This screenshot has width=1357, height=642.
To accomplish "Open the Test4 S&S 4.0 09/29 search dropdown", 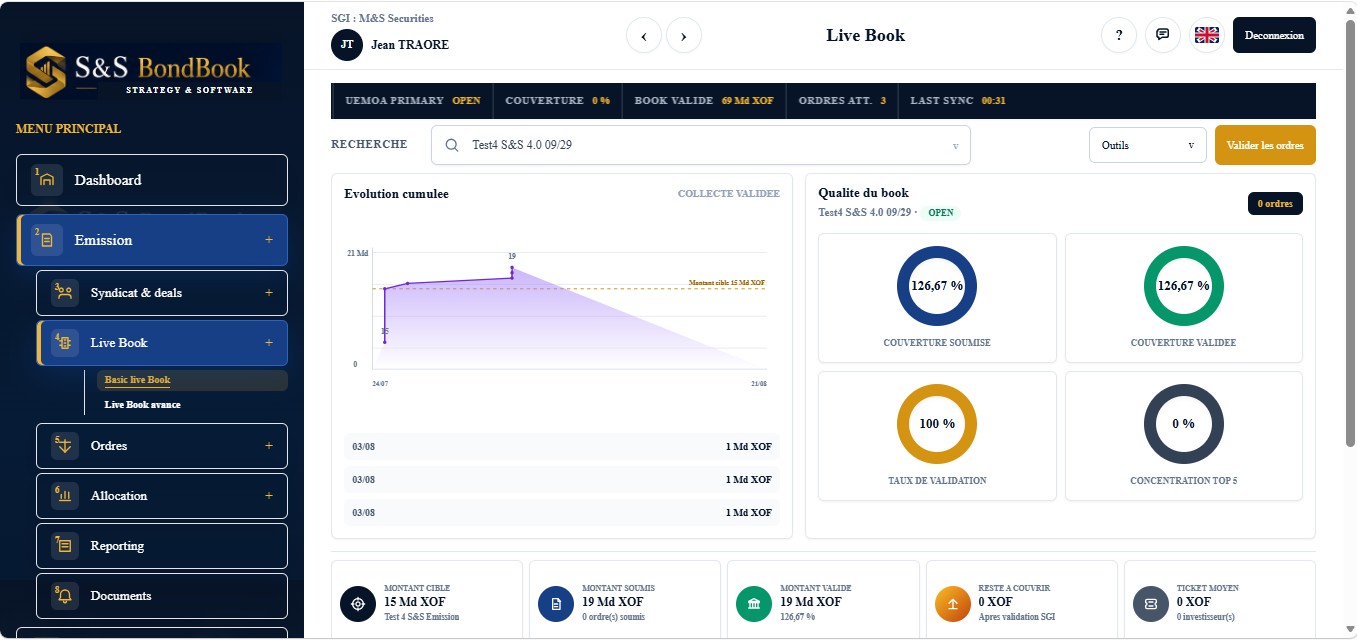I will (x=701, y=145).
